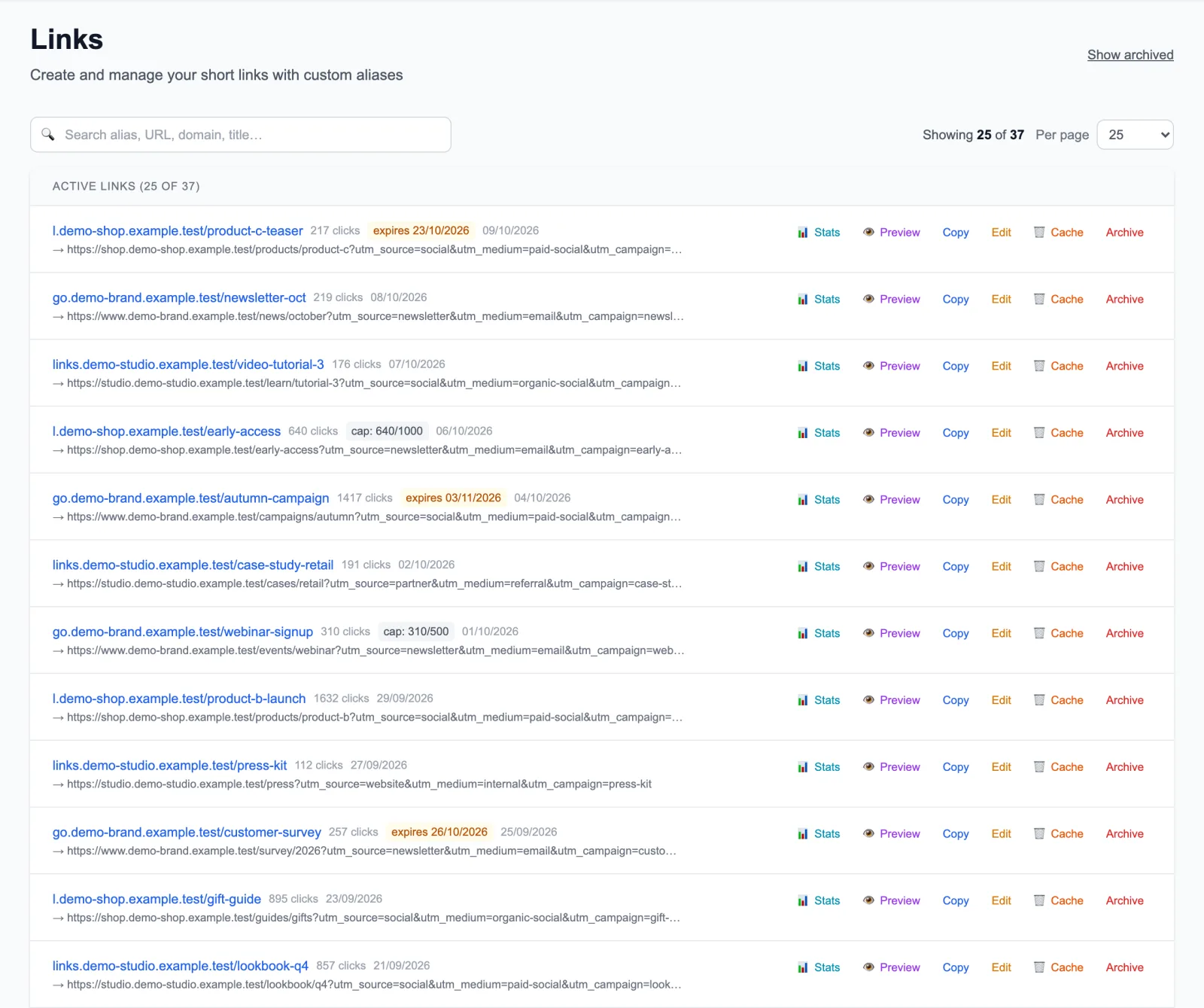Archive the gift-guide link

coord(1124,901)
